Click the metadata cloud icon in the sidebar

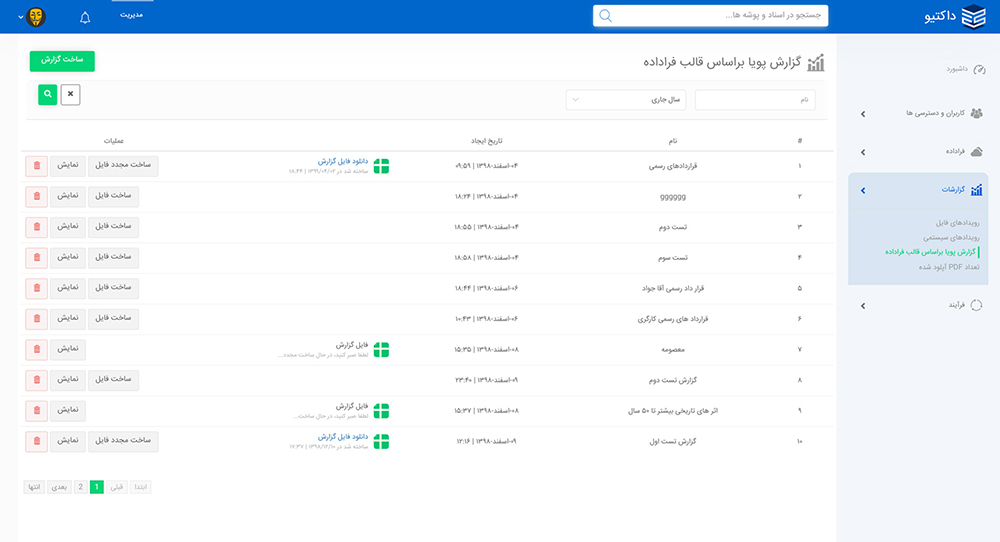[976, 152]
